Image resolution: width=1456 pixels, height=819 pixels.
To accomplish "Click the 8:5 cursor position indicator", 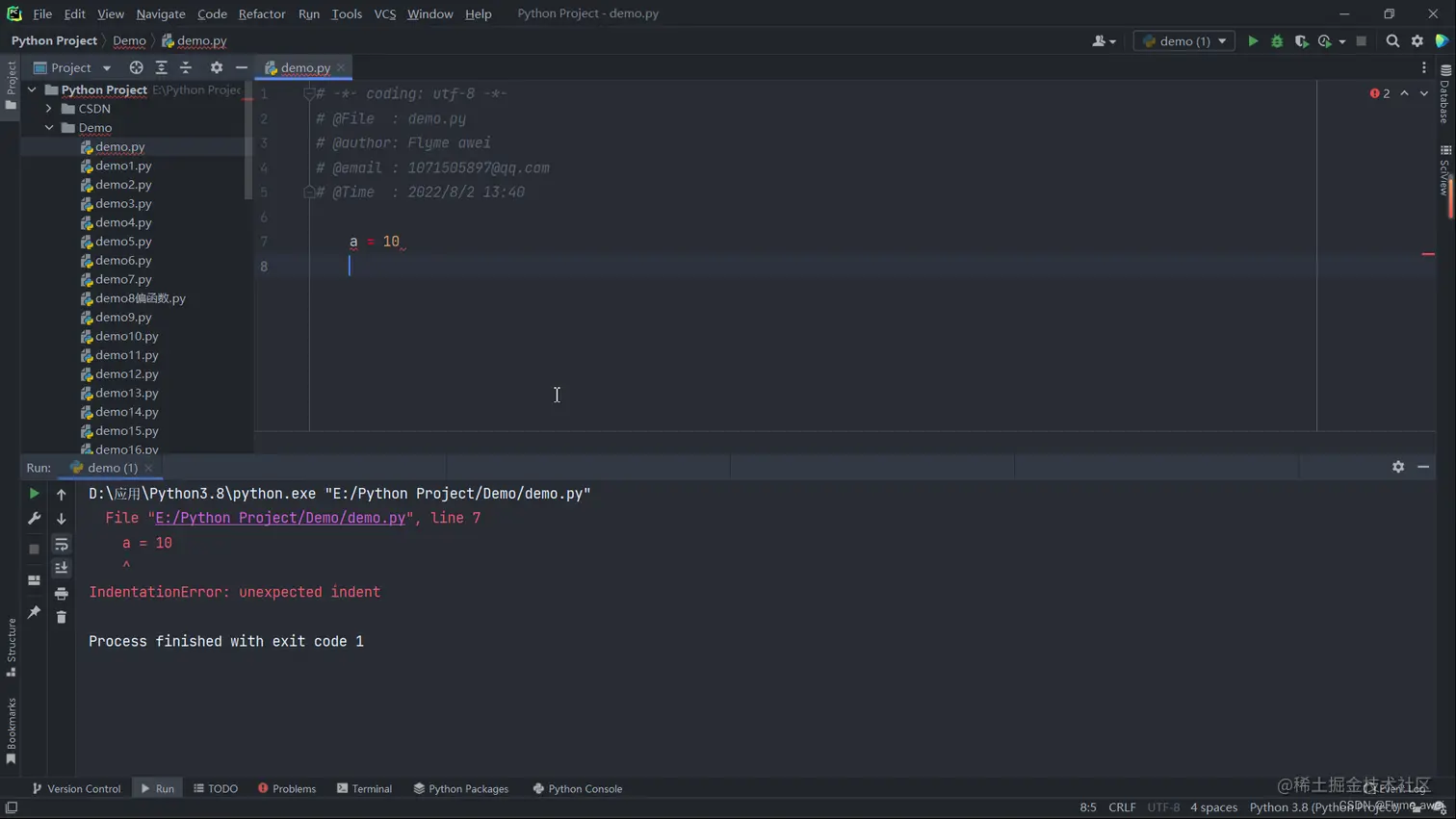I will tap(1088, 807).
